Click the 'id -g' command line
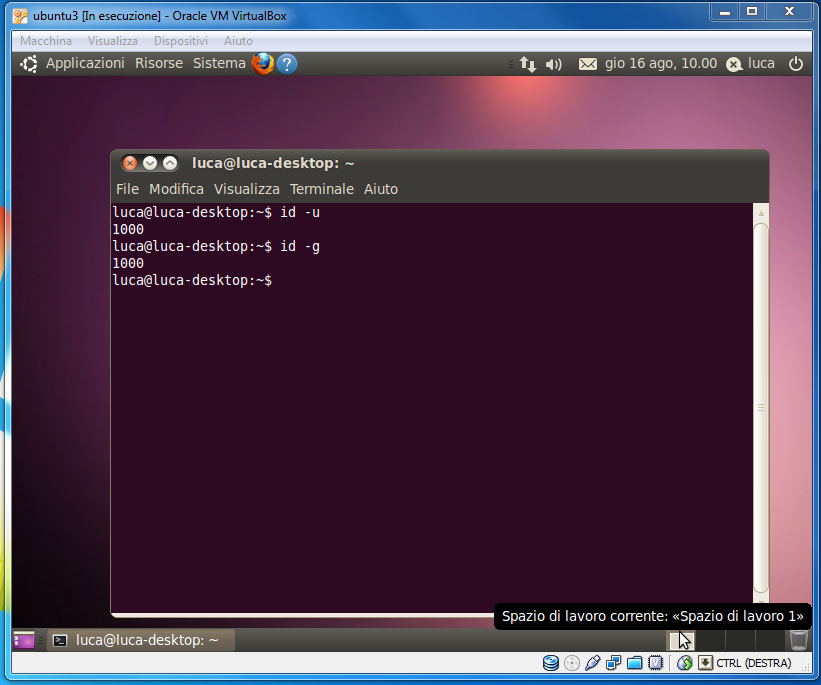 click(216, 246)
